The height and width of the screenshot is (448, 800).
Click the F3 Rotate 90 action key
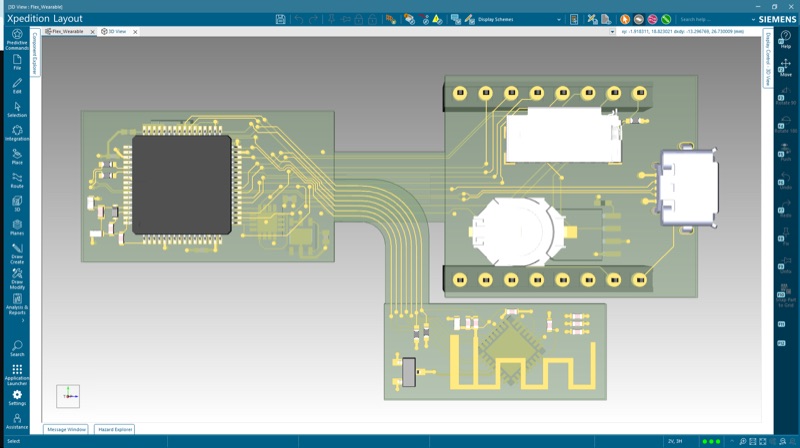pyautogui.click(x=785, y=96)
